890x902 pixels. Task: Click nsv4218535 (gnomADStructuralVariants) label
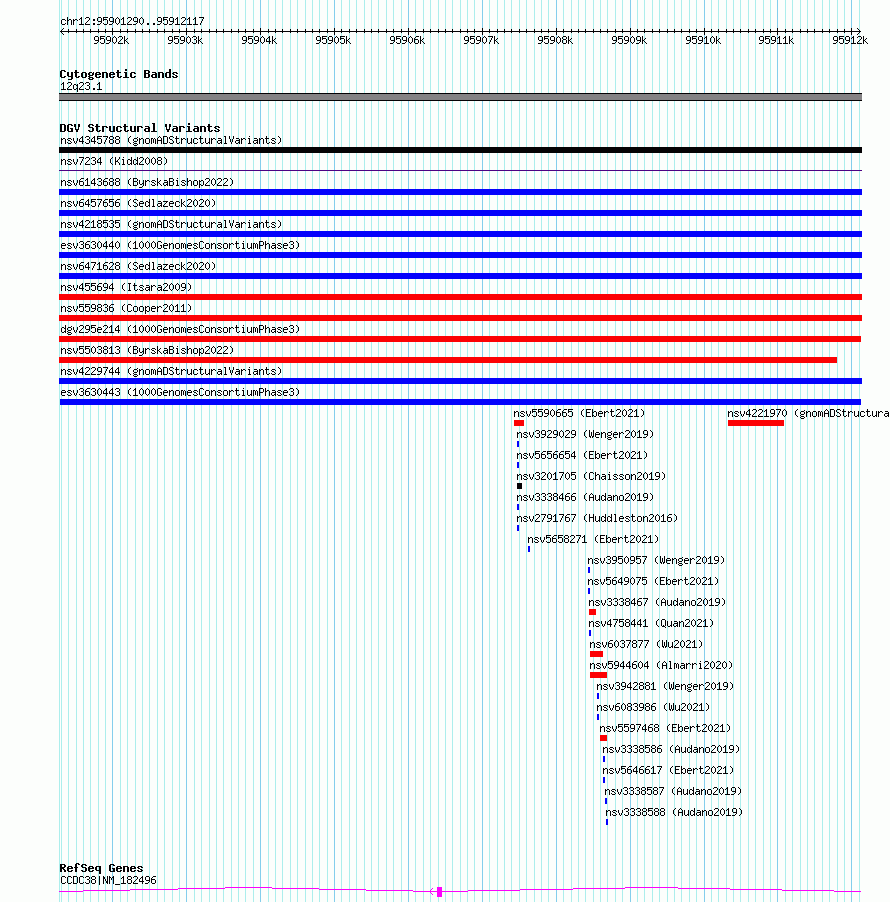(171, 224)
